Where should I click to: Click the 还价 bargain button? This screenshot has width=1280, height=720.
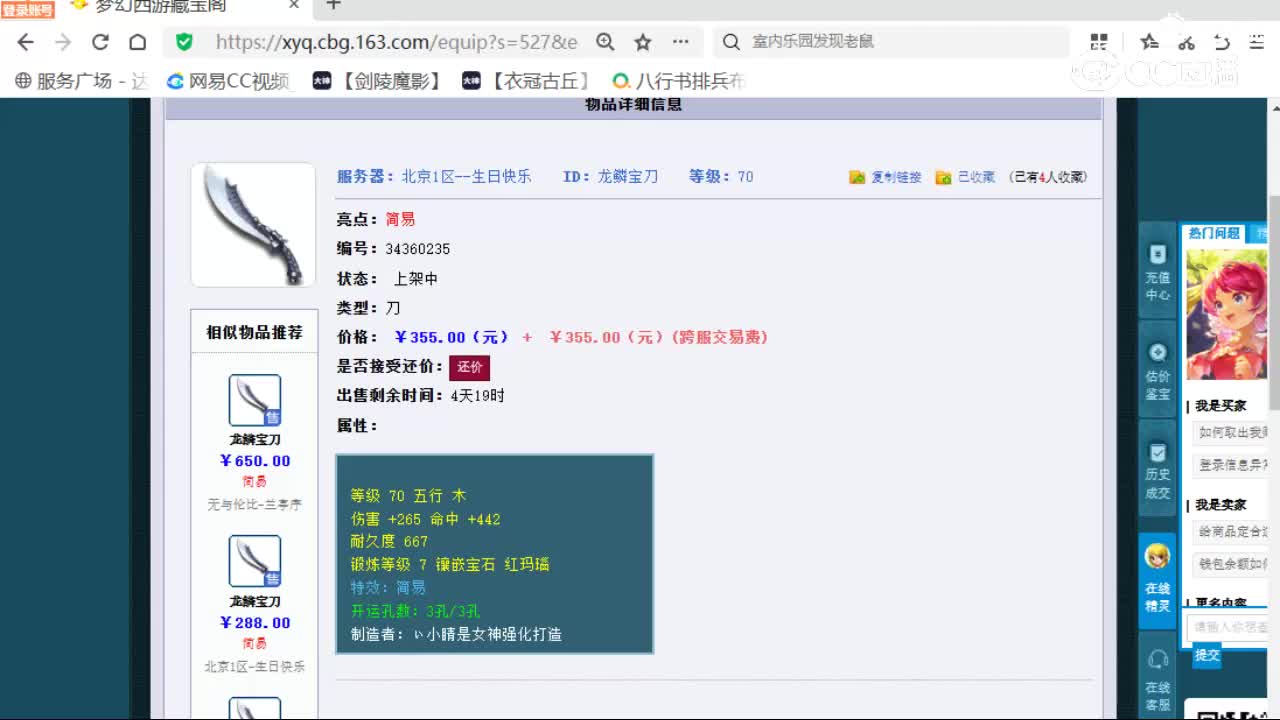(469, 367)
